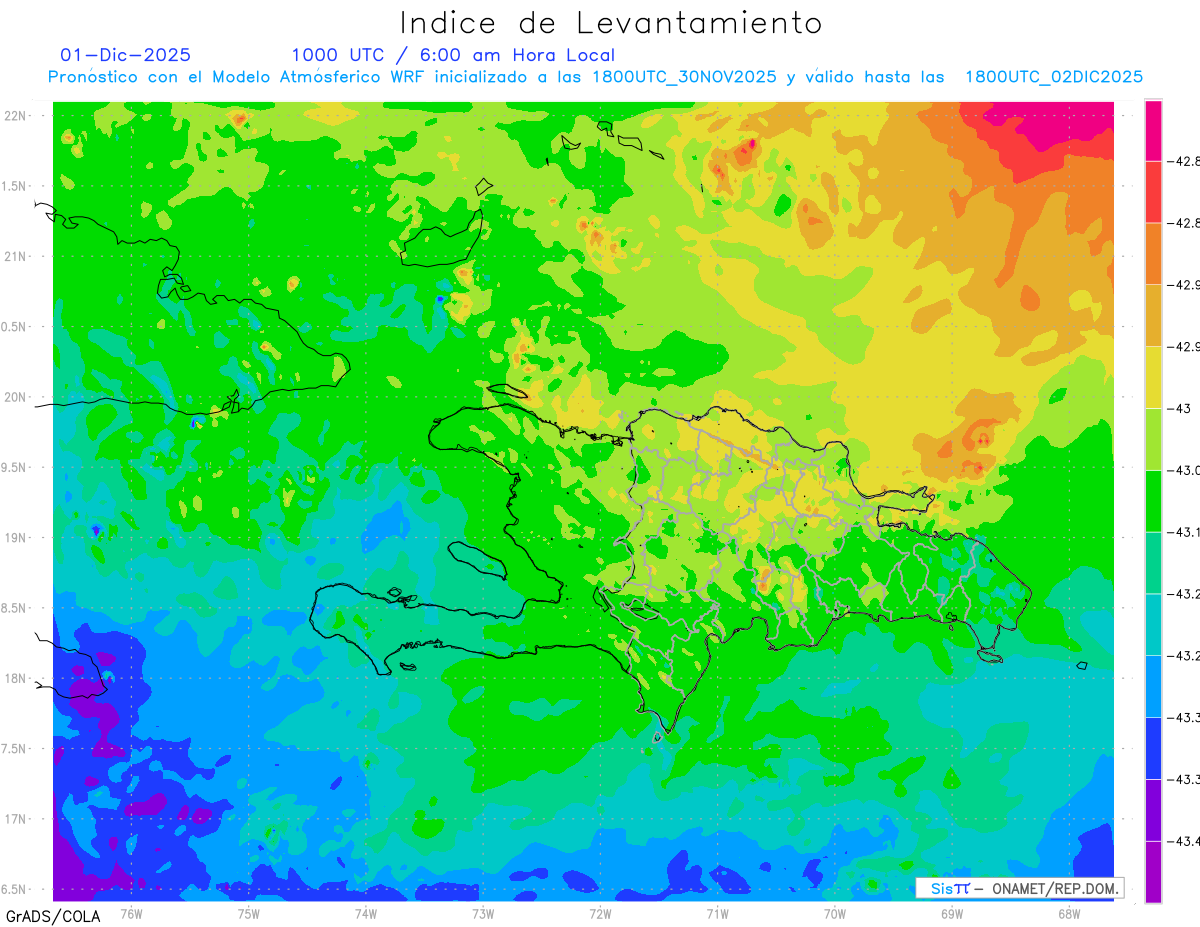Screen dimensions: 1200x927
Task: Click the "21N" latitude label
Action: tap(15, 256)
